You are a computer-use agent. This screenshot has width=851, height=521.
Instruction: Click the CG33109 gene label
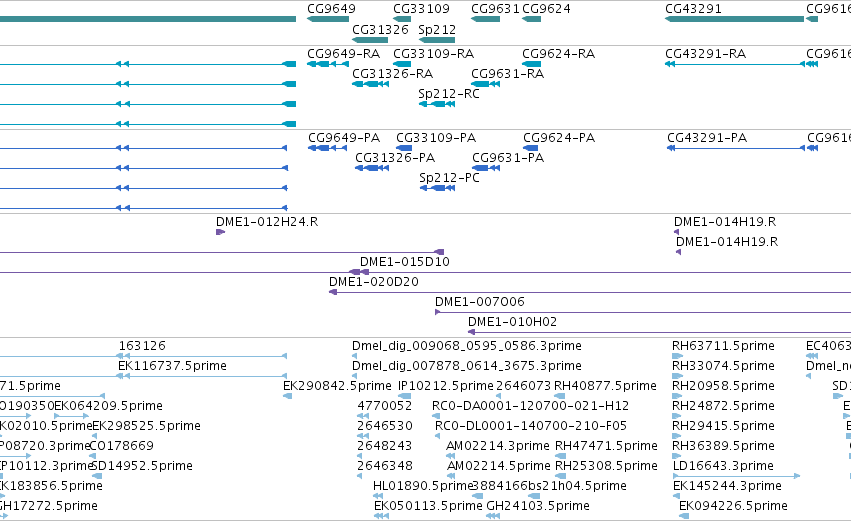tap(421, 9)
